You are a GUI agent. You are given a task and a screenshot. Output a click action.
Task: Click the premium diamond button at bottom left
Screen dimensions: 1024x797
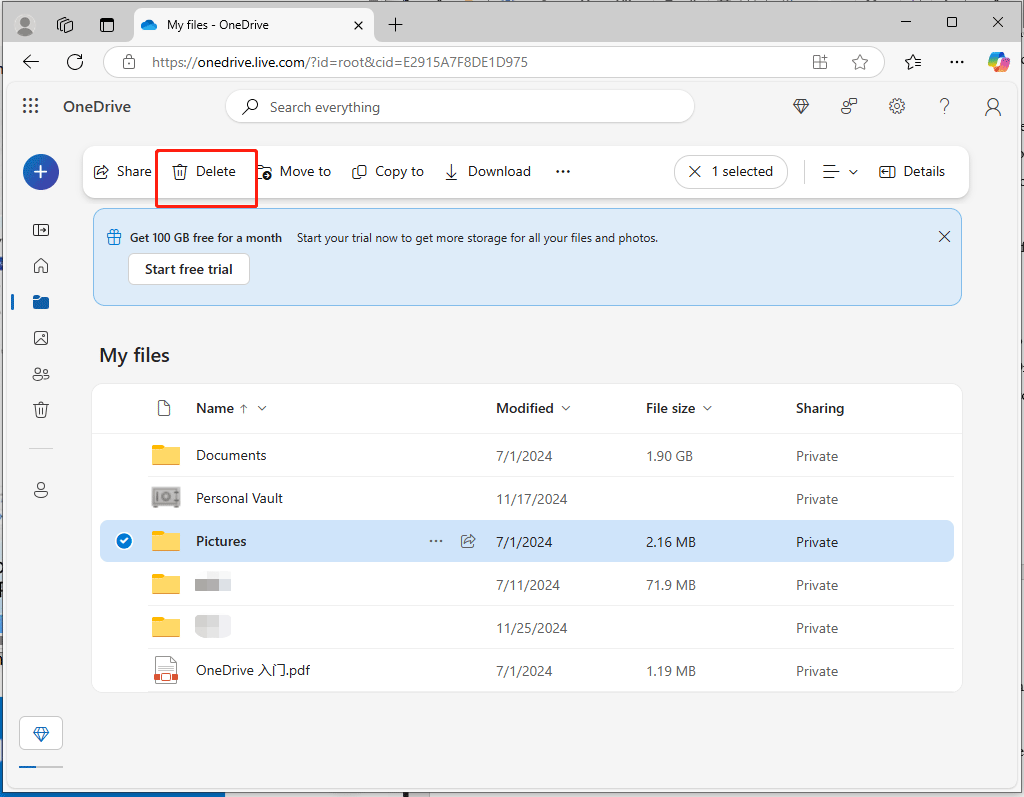pyautogui.click(x=41, y=734)
